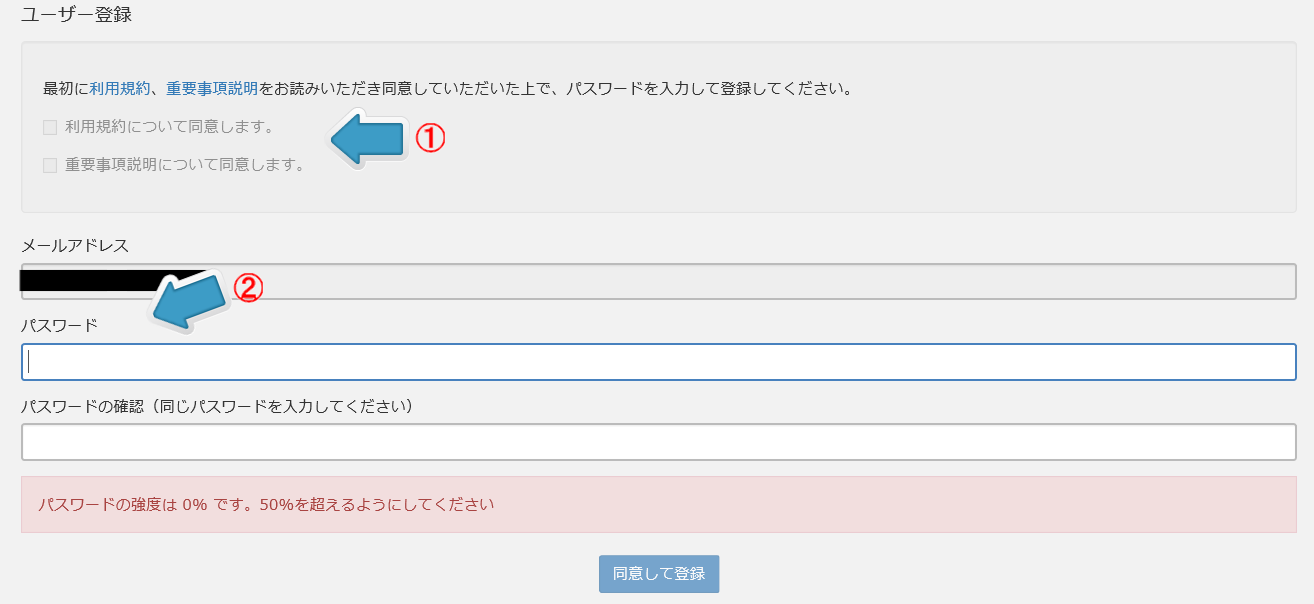Click the 重要事項説明について同意します label text
The width and height of the screenshot is (1314, 604).
(x=185, y=165)
